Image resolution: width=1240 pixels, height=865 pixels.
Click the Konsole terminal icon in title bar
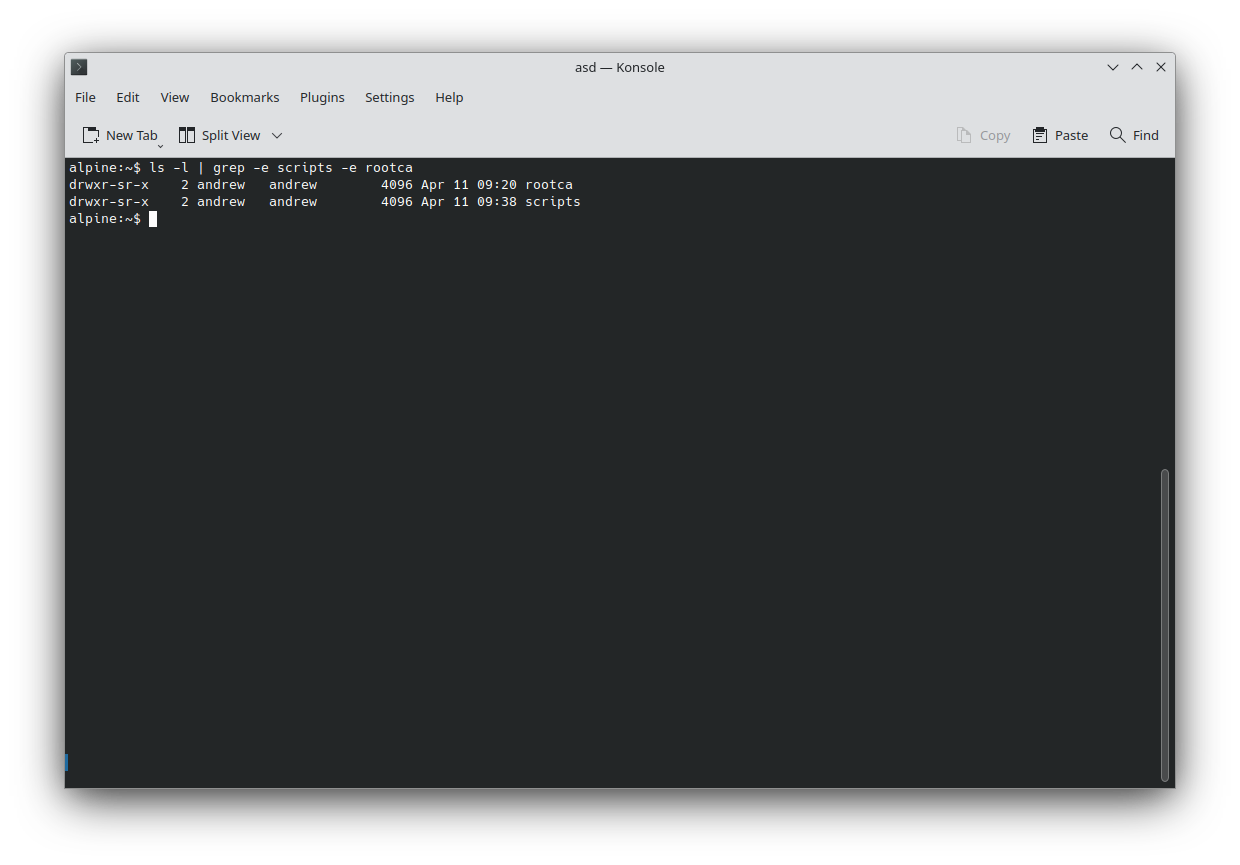80,67
